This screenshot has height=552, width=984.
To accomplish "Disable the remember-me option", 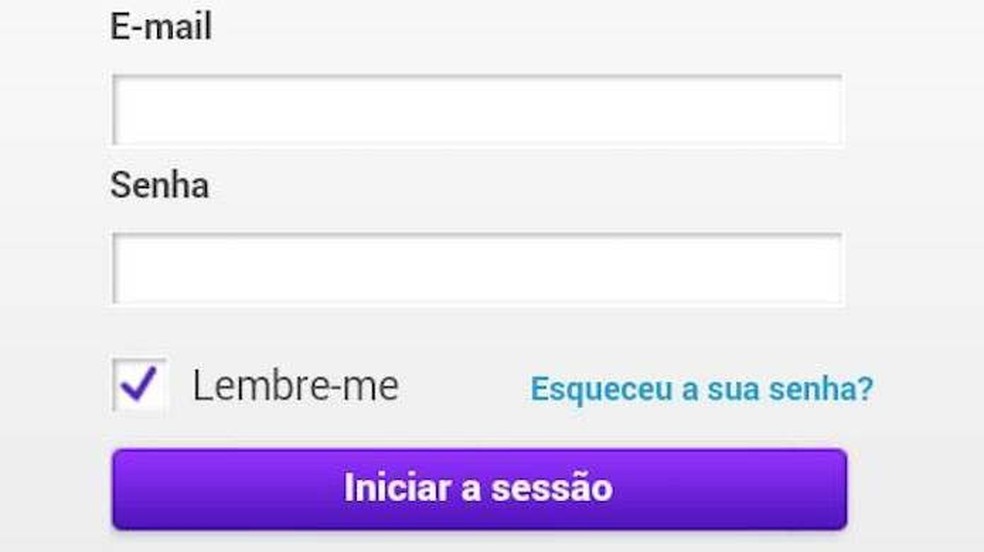I will tap(139, 385).
